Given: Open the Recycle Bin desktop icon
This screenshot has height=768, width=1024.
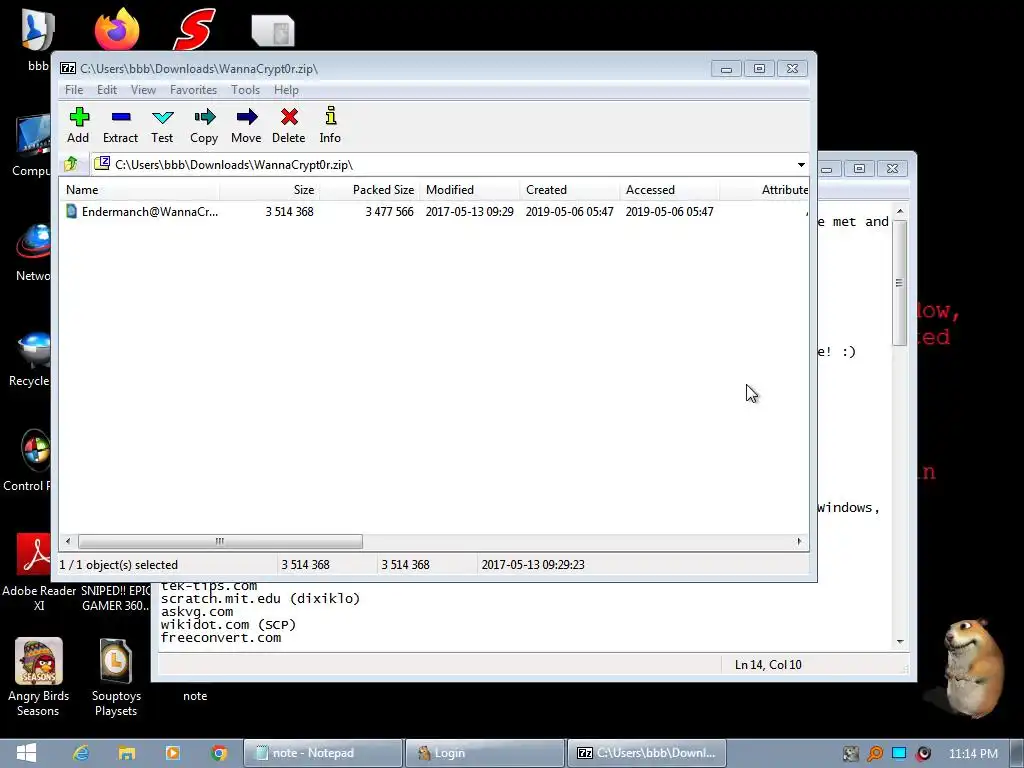Looking at the screenshot, I should (x=29, y=359).
